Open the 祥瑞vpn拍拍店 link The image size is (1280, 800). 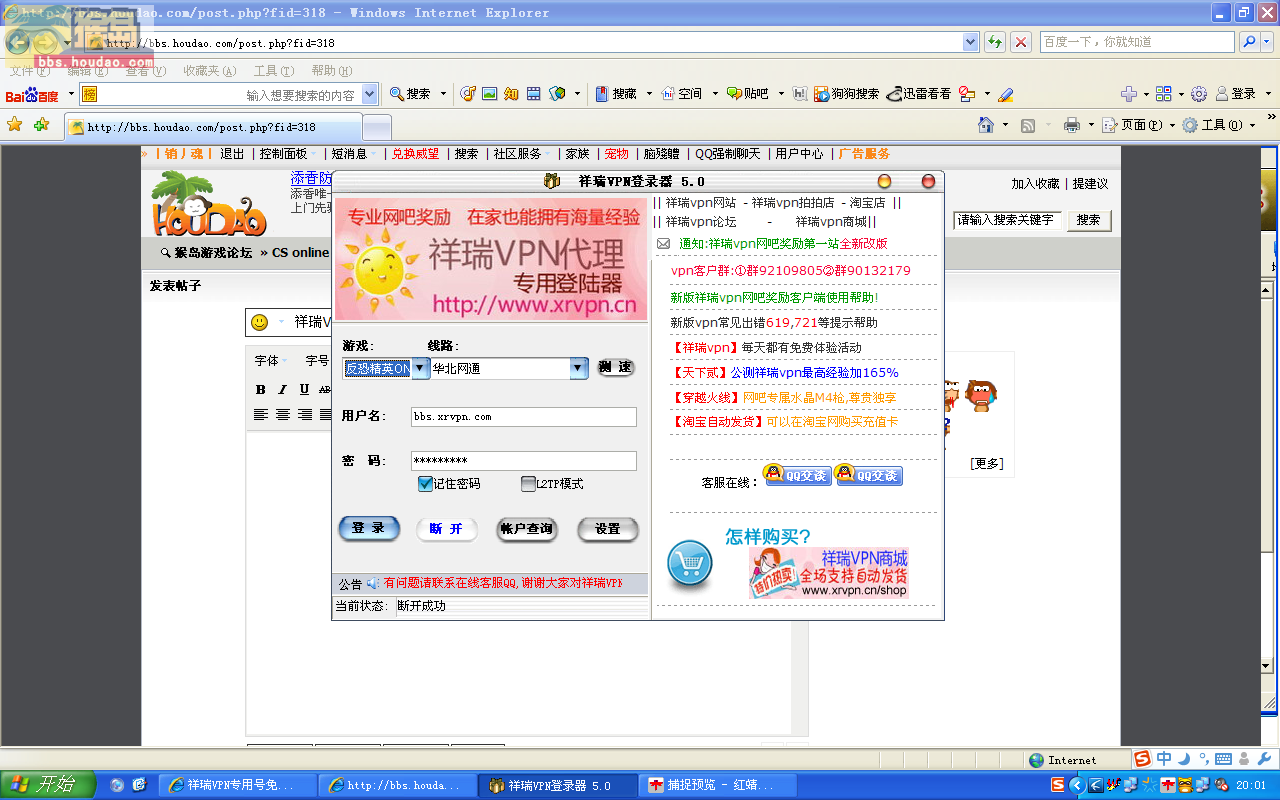pos(793,203)
